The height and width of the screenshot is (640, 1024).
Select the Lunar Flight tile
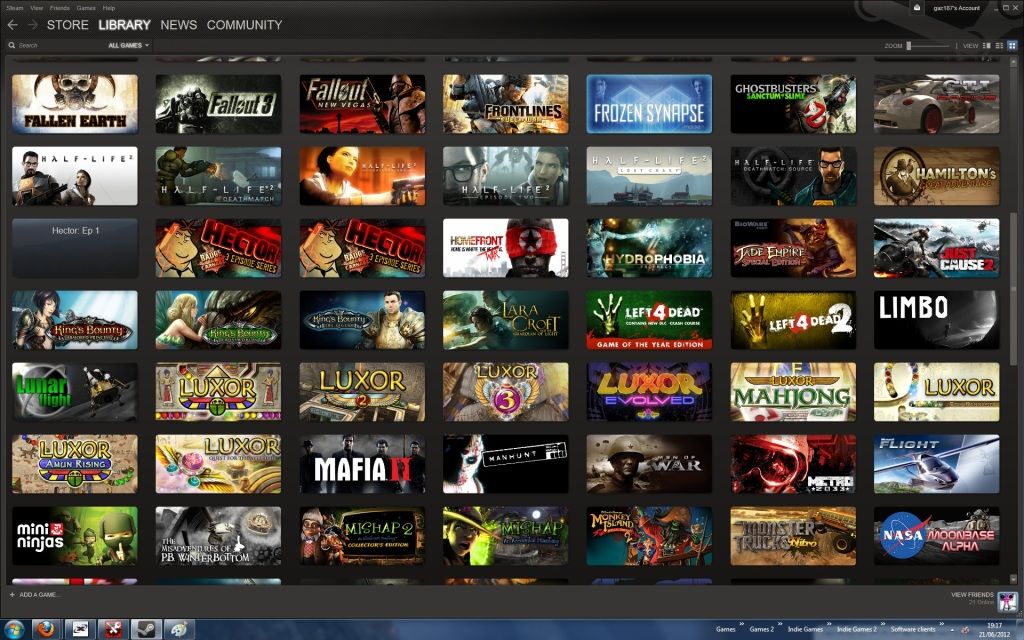pos(75,392)
